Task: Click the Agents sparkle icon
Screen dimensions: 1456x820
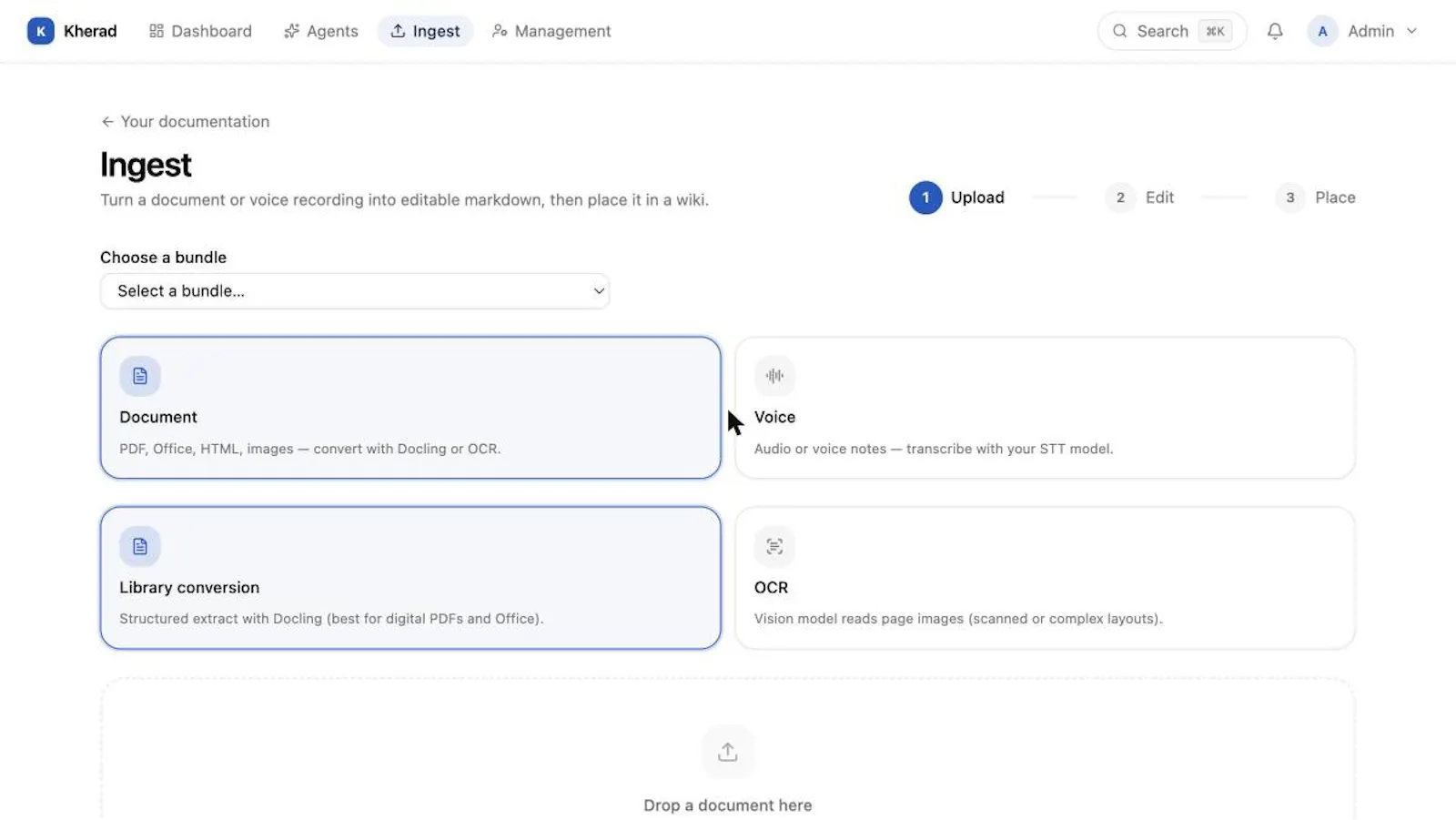Action: click(x=291, y=31)
